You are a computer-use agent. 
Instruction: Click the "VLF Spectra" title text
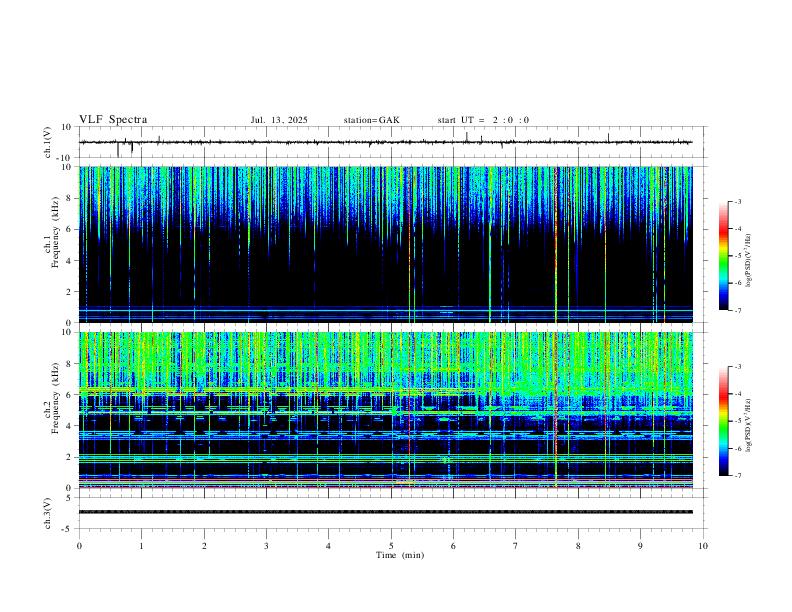(x=113, y=120)
